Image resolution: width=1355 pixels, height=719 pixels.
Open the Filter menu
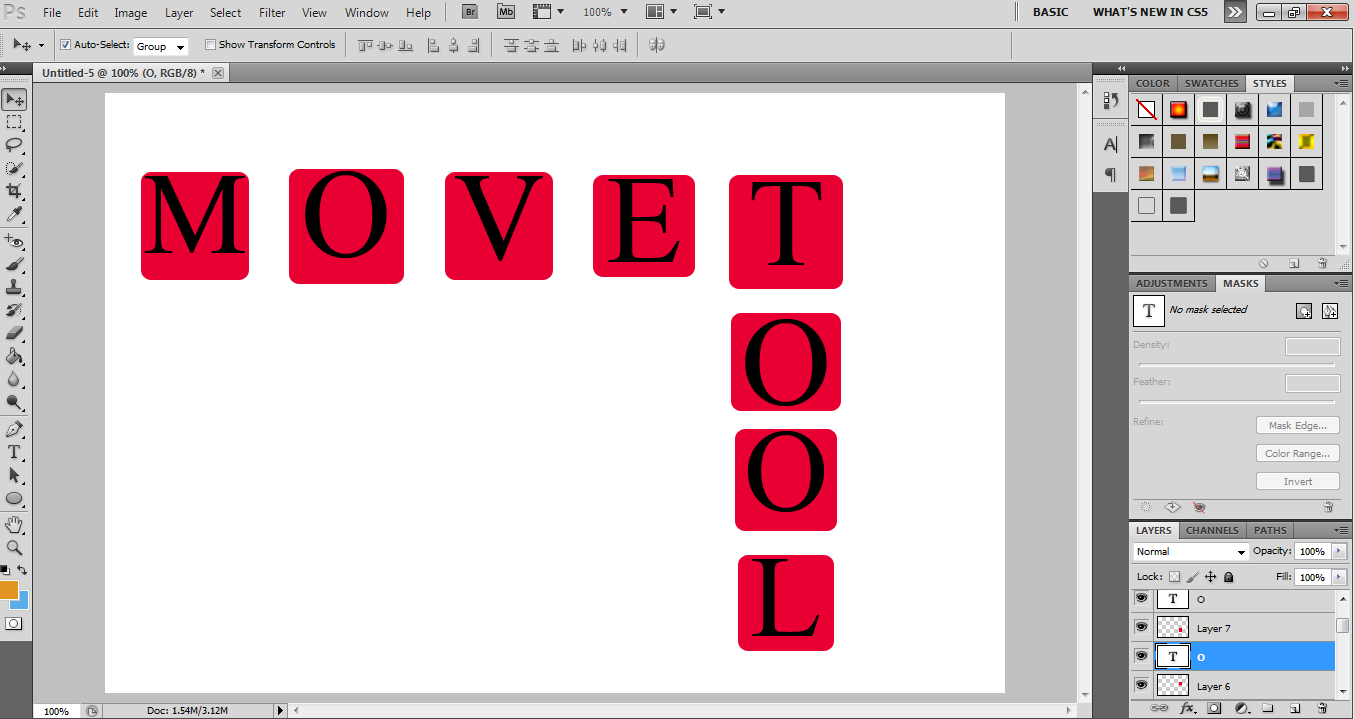pyautogui.click(x=272, y=12)
